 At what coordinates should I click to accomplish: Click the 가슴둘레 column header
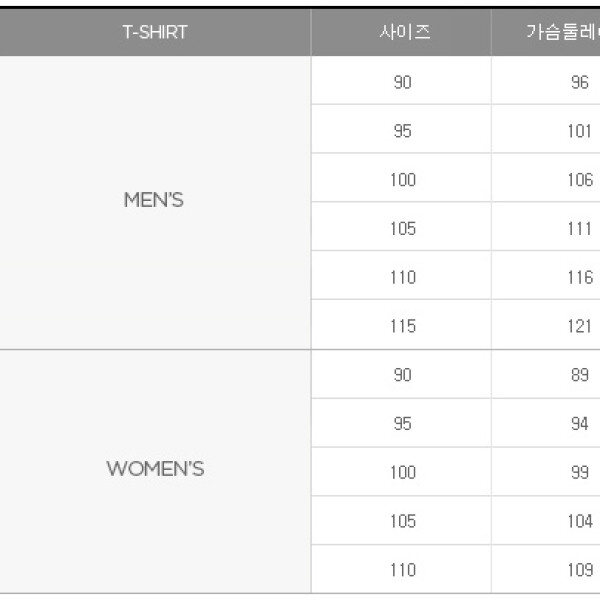point(562,32)
